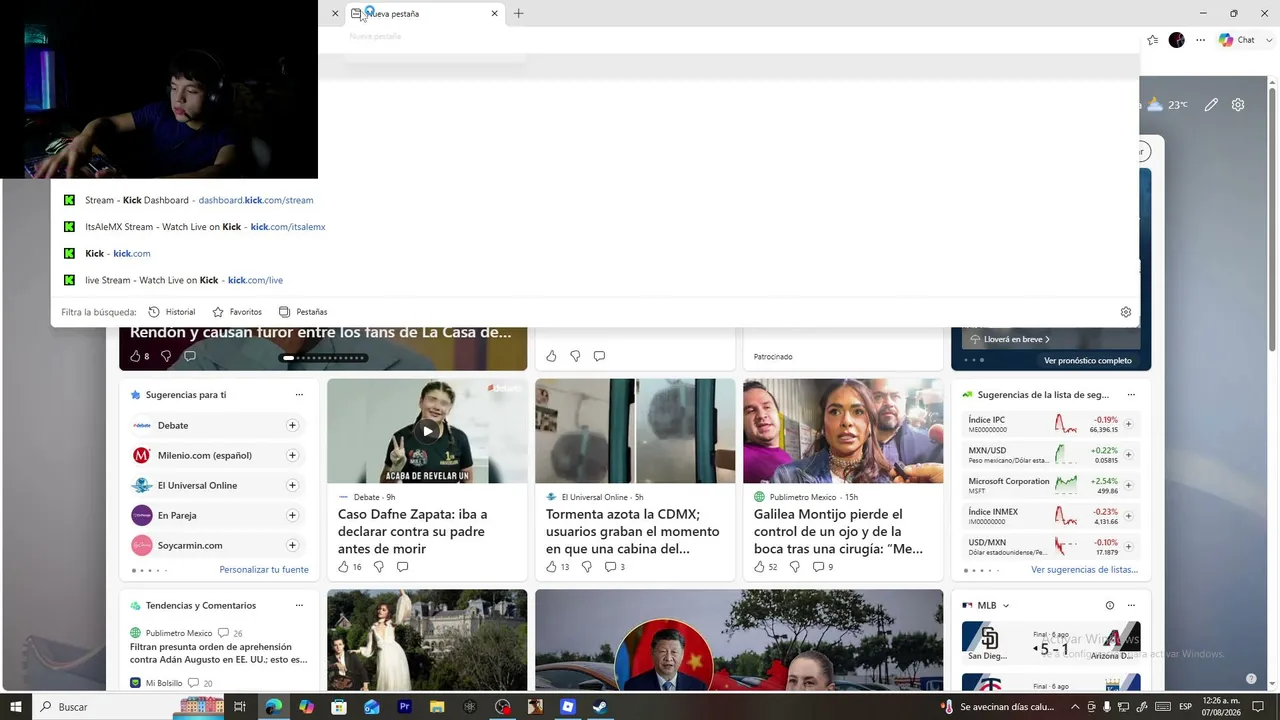This screenshot has width=1280, height=720.
Task: Dislike the Galilea Montijo article
Action: click(794, 567)
